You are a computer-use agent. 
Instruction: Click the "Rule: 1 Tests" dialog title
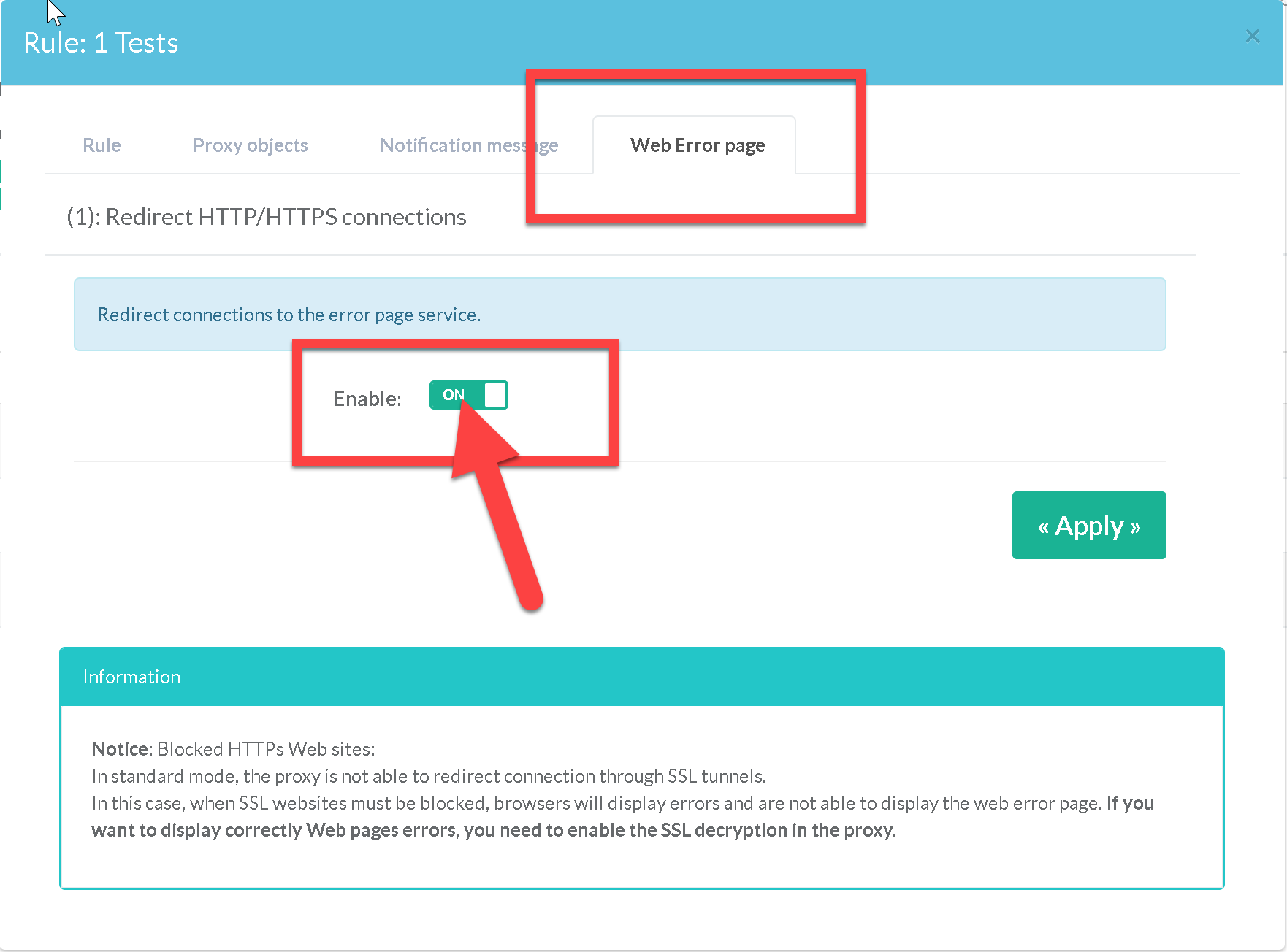click(101, 43)
